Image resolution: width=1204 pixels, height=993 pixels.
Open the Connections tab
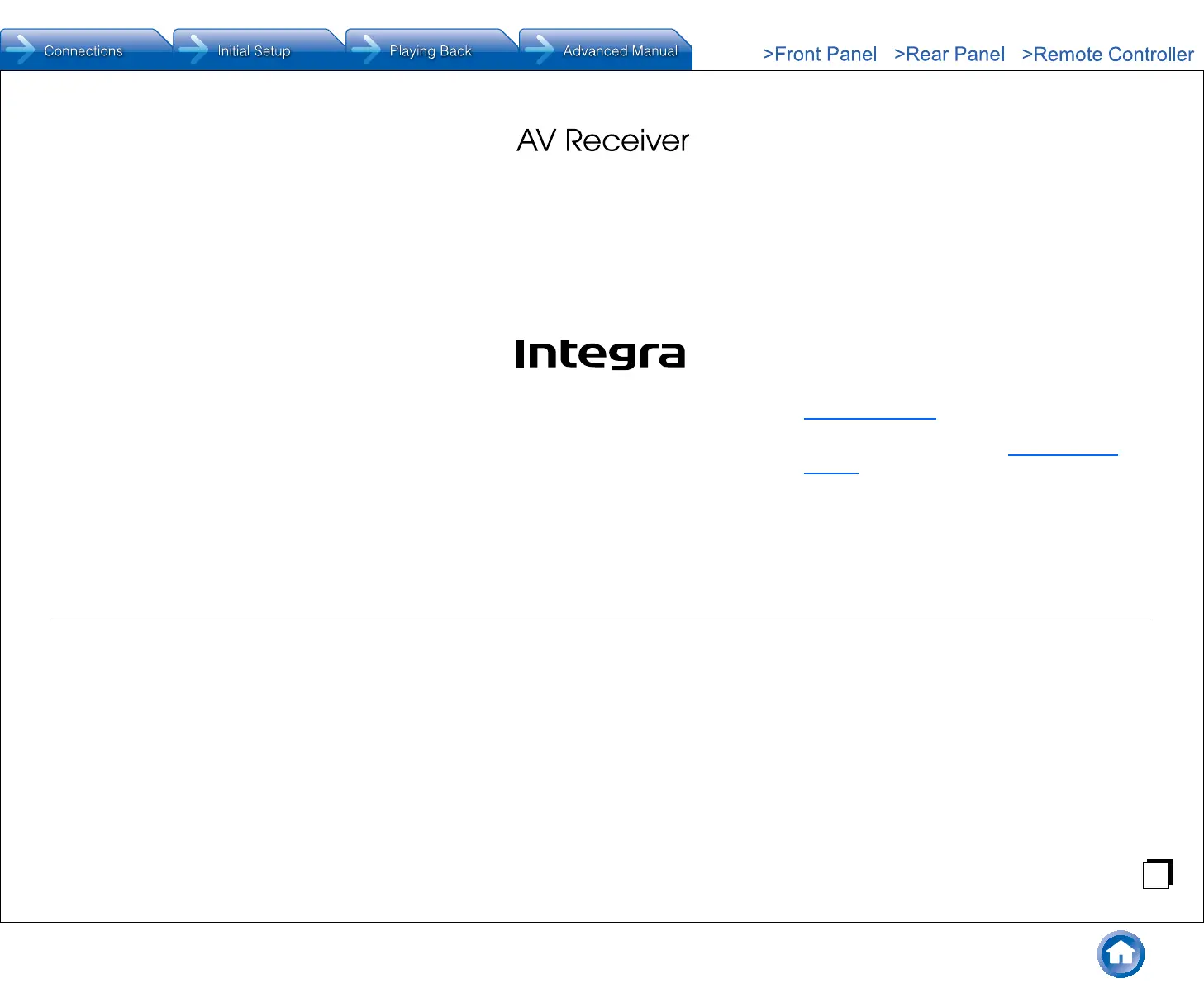coord(83,50)
